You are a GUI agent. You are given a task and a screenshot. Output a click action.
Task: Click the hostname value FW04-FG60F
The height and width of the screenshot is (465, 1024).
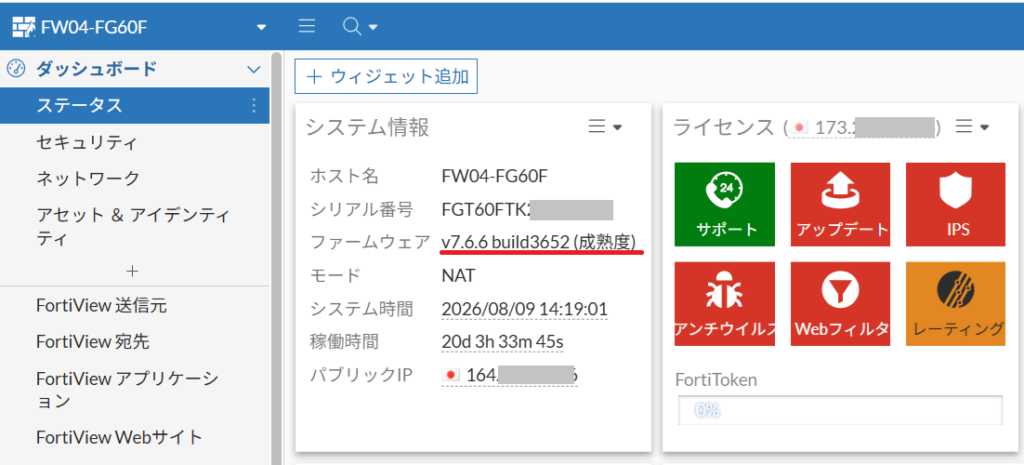(x=494, y=176)
